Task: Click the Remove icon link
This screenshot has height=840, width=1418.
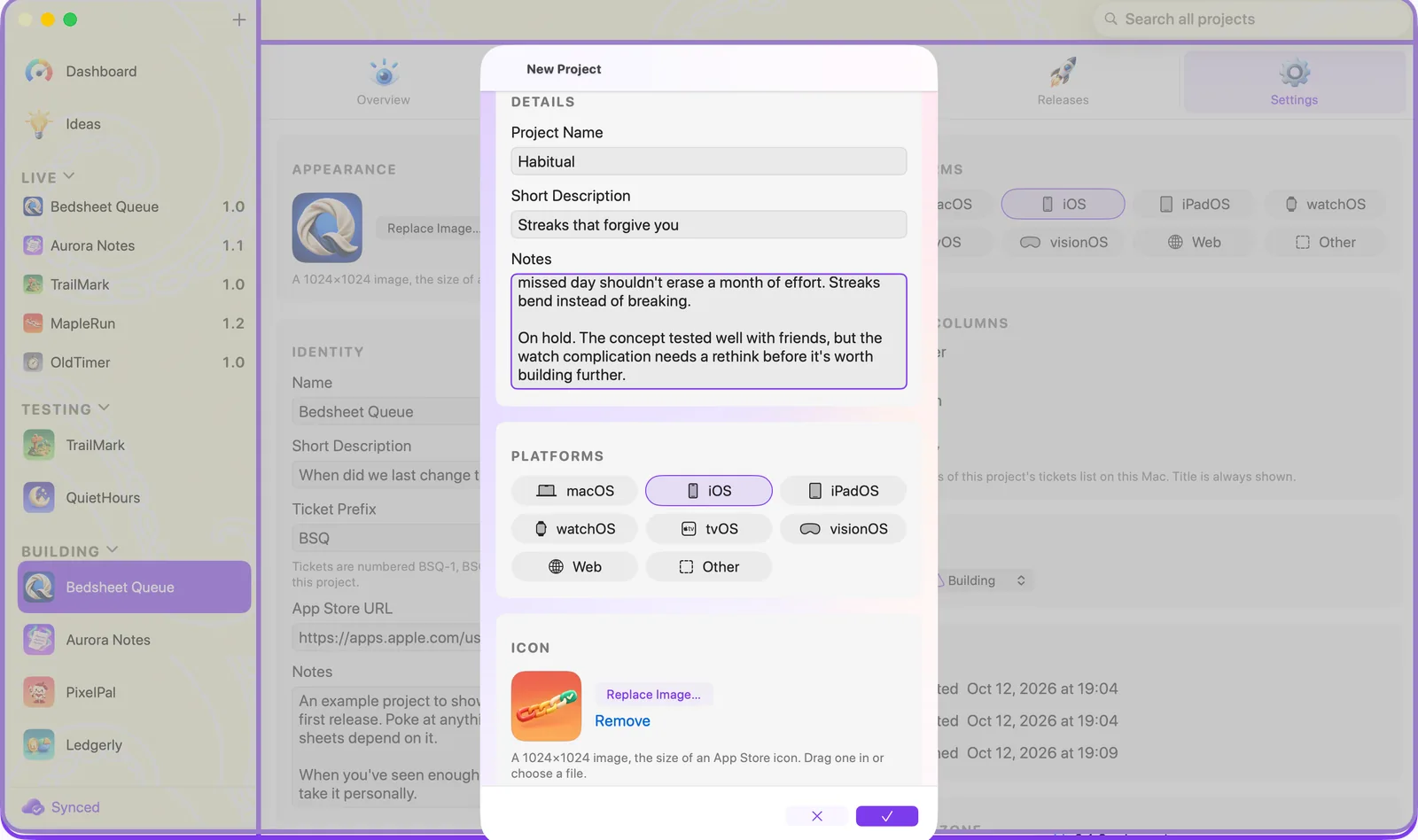Action: click(x=622, y=721)
